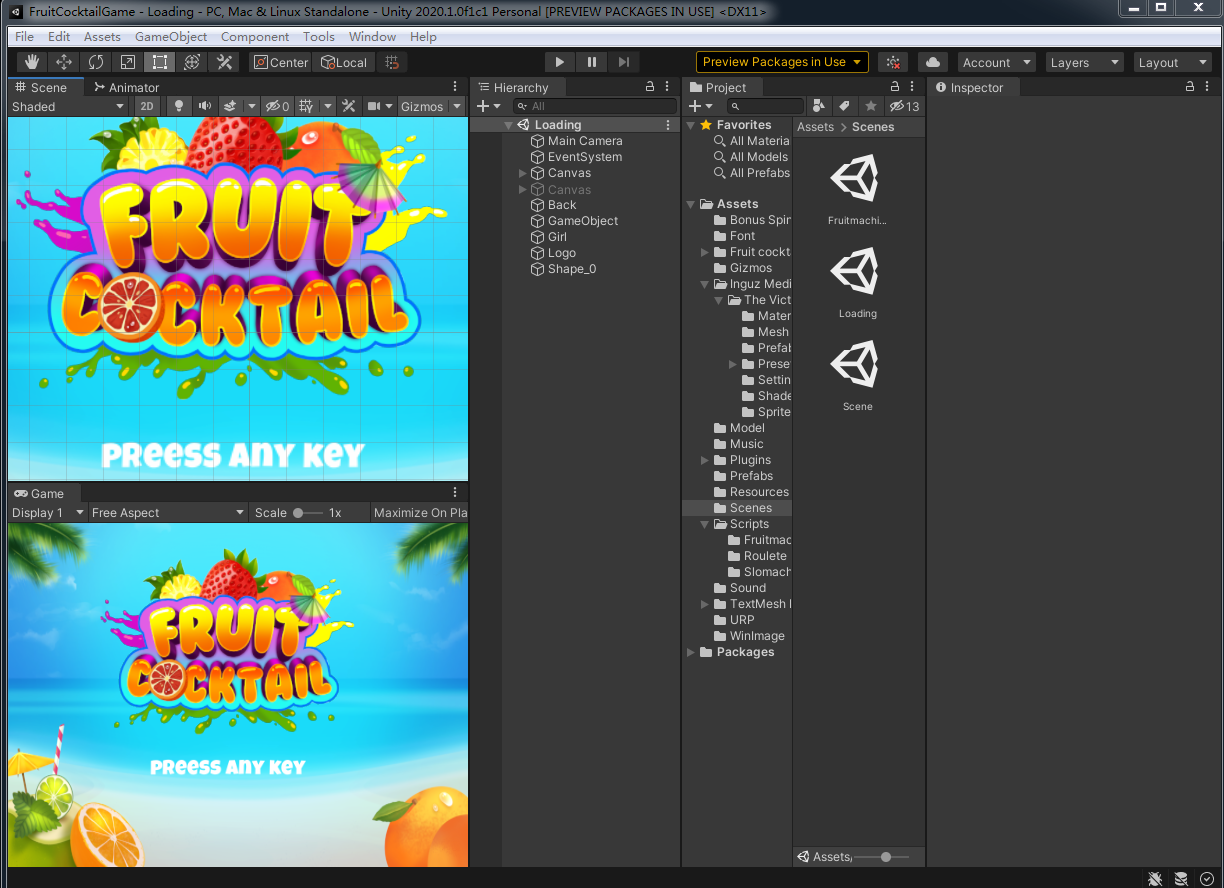Click the bug debug-mode status icon
Viewport: 1224px width, 888px height.
click(x=1156, y=879)
